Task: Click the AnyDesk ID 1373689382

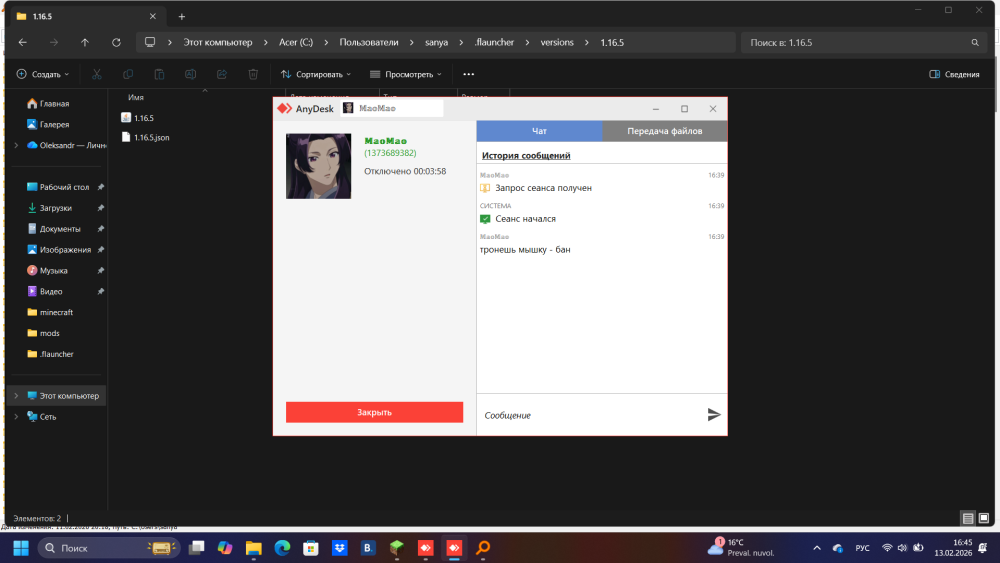Action: coord(390,153)
